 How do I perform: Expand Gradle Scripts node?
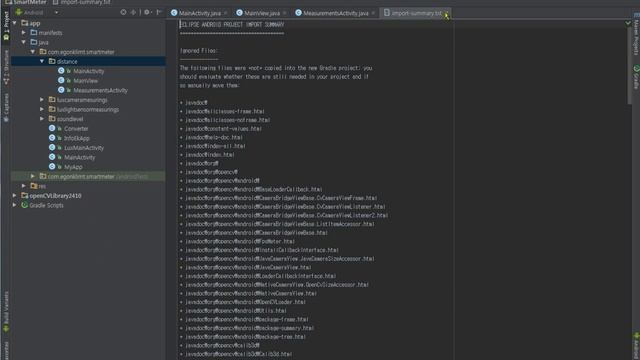pos(15,205)
